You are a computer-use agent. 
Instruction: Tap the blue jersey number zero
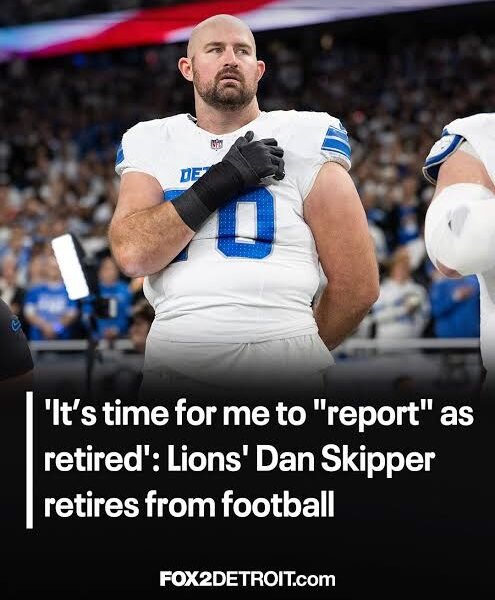click(x=247, y=221)
